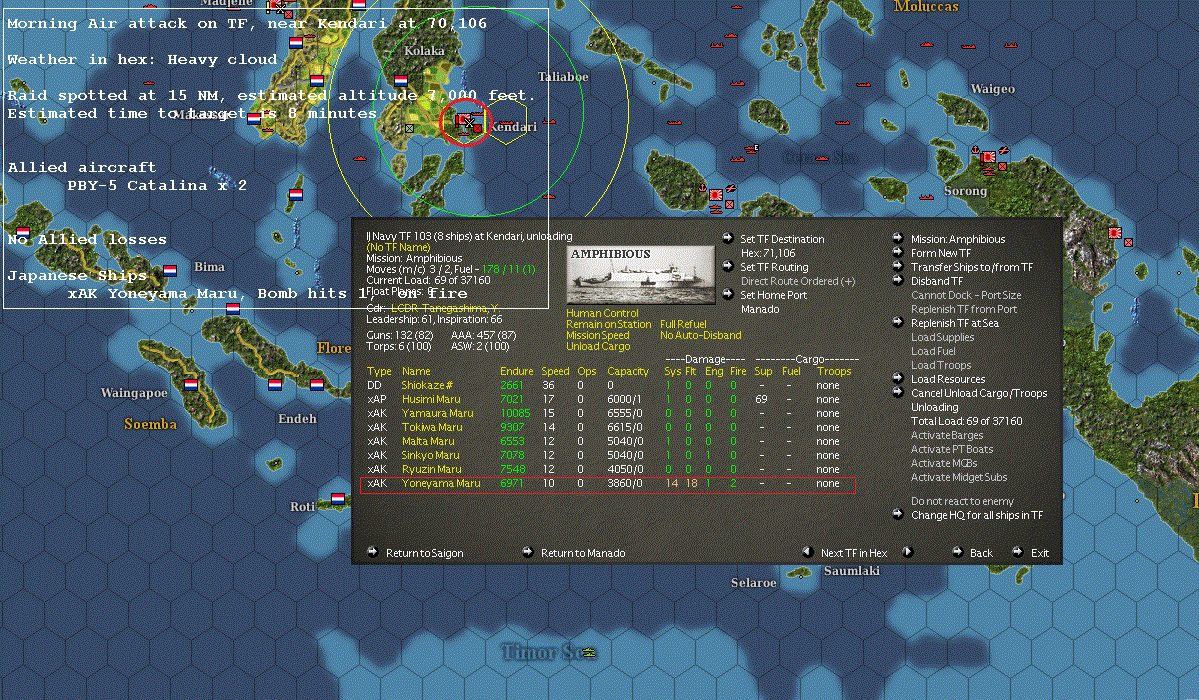
Task: Select the Japanese task force icon at Kendari
Action: [x=463, y=121]
